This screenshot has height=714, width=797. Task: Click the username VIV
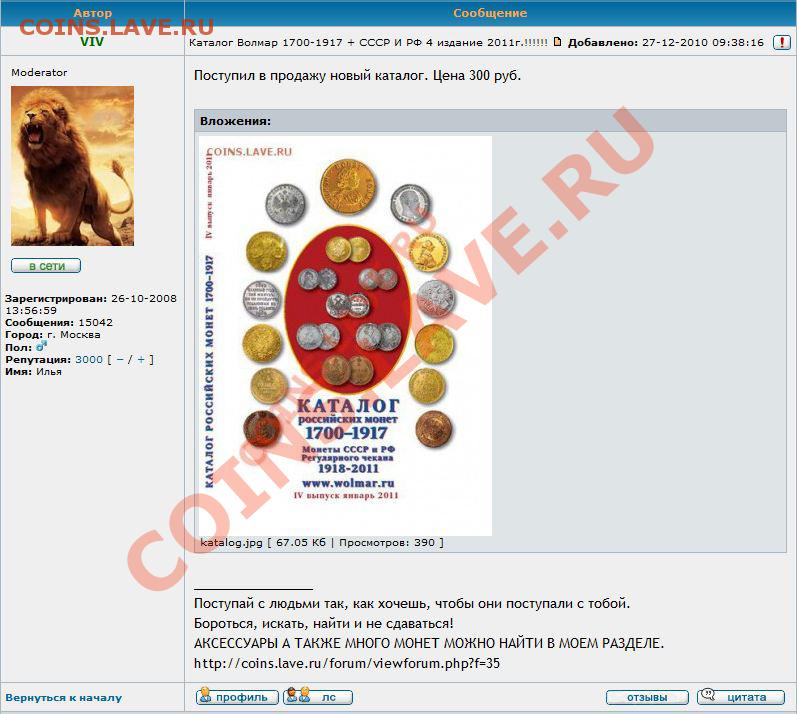pos(92,42)
